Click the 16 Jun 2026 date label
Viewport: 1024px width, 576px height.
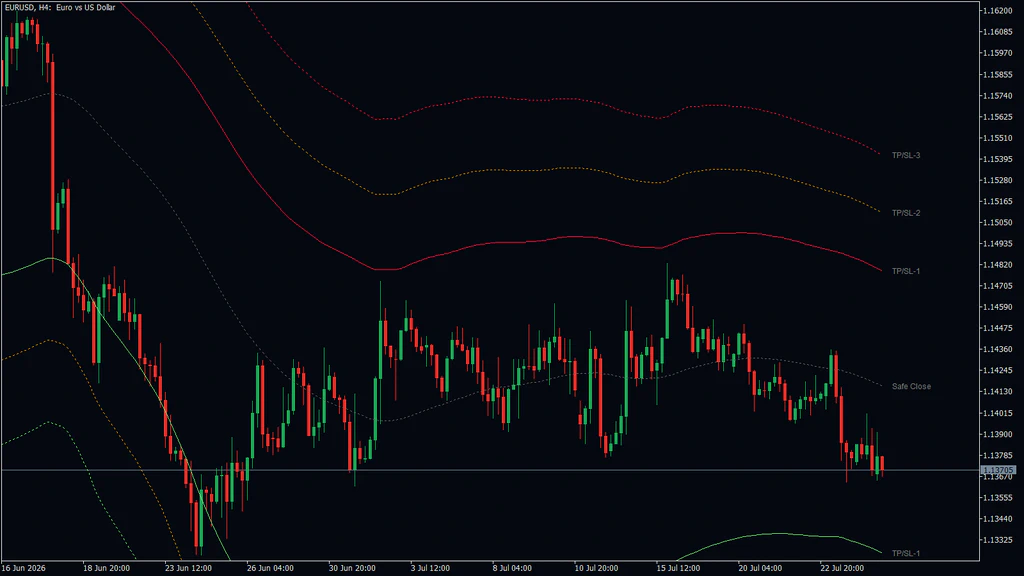tap(23, 568)
